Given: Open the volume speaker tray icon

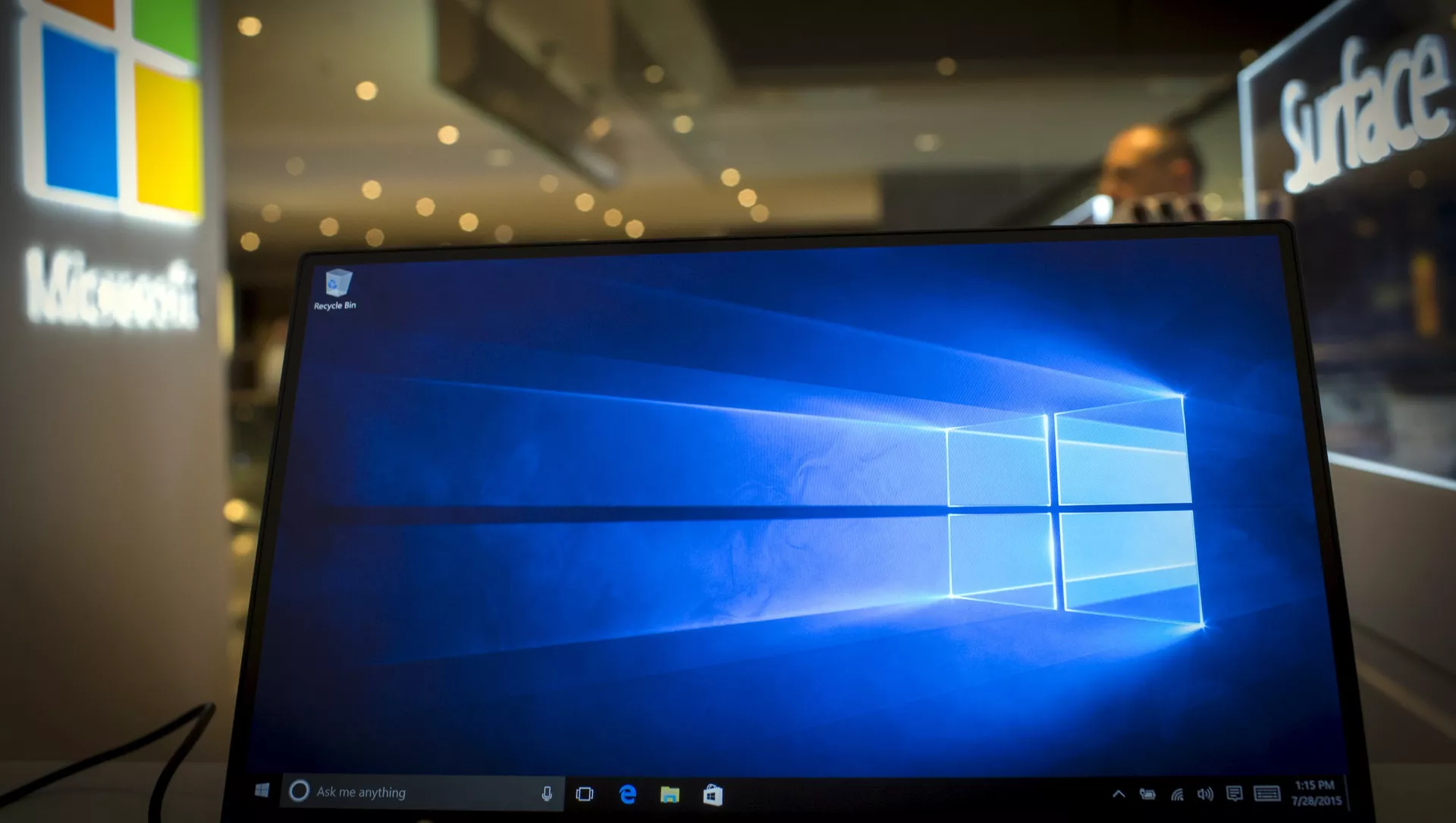Looking at the screenshot, I should [x=1205, y=794].
